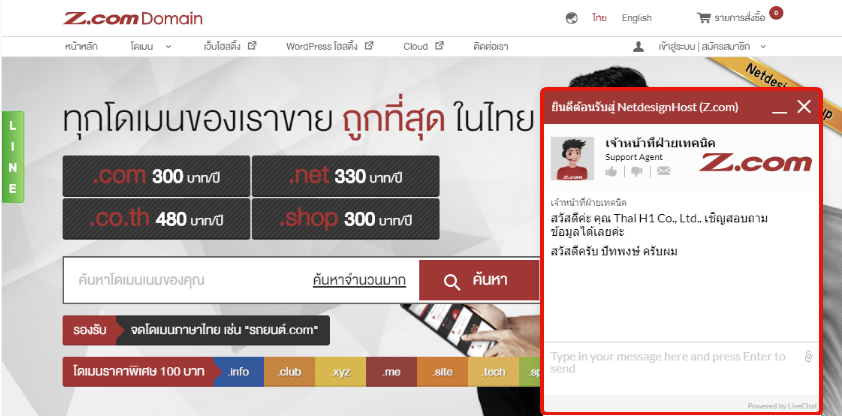Click the cart item count badge
The height and width of the screenshot is (417, 842).
[776, 13]
